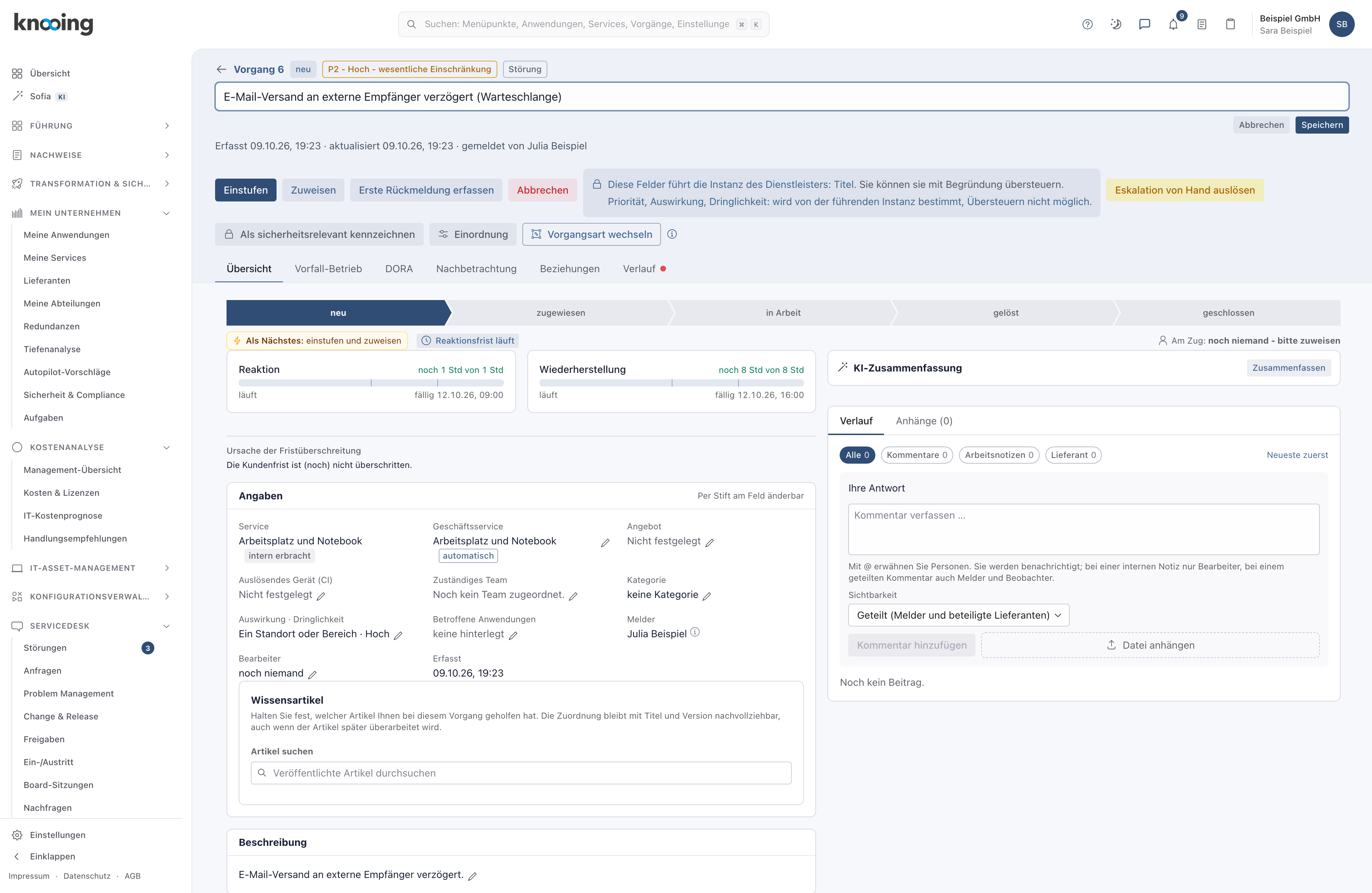The image size is (1372, 893).
Task: Edit Angebot with its pencil icon
Action: click(710, 542)
